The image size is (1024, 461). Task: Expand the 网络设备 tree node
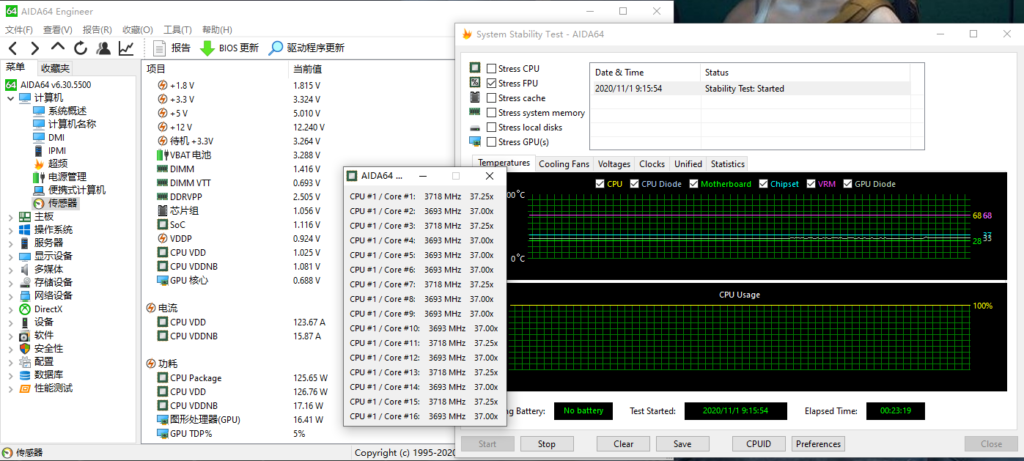click(x=10, y=296)
